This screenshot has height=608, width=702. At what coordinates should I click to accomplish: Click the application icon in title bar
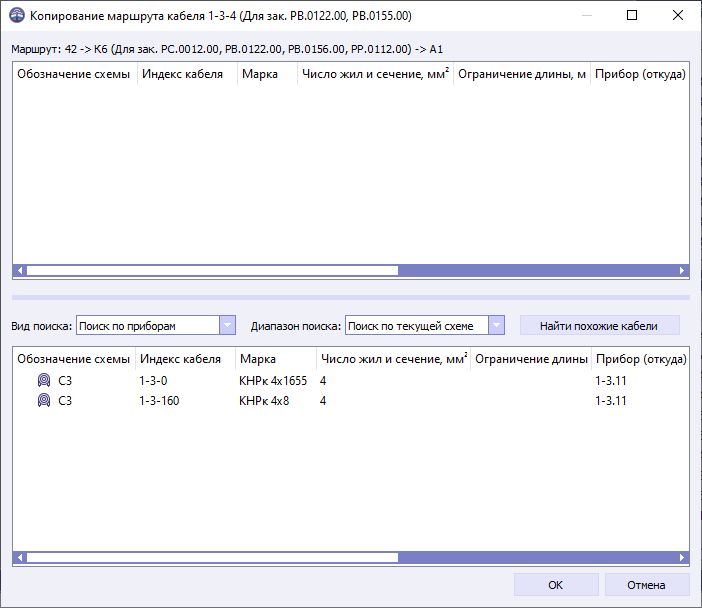pyautogui.click(x=17, y=16)
